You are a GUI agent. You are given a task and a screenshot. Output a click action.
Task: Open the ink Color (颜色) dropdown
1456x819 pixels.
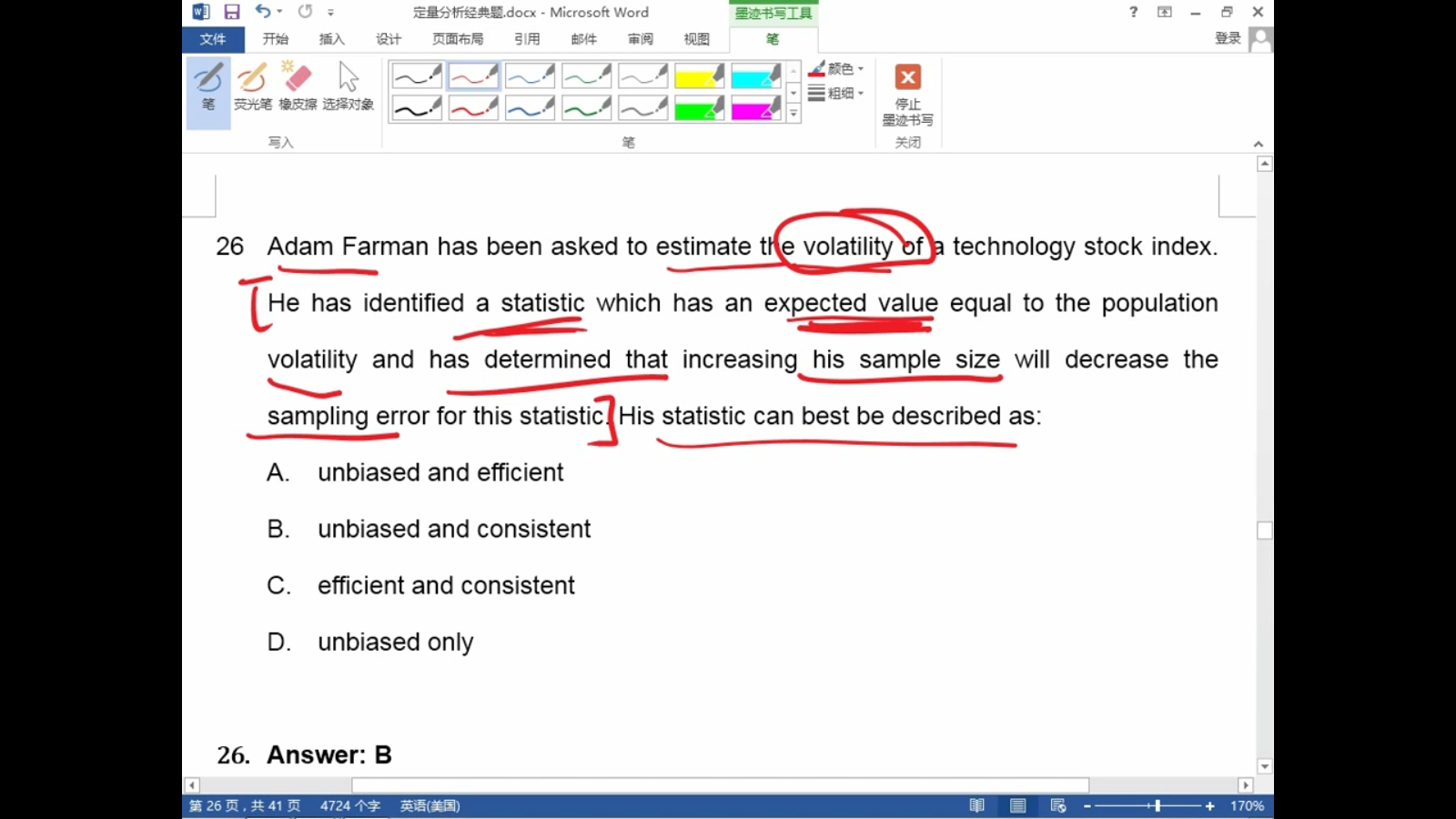point(836,69)
